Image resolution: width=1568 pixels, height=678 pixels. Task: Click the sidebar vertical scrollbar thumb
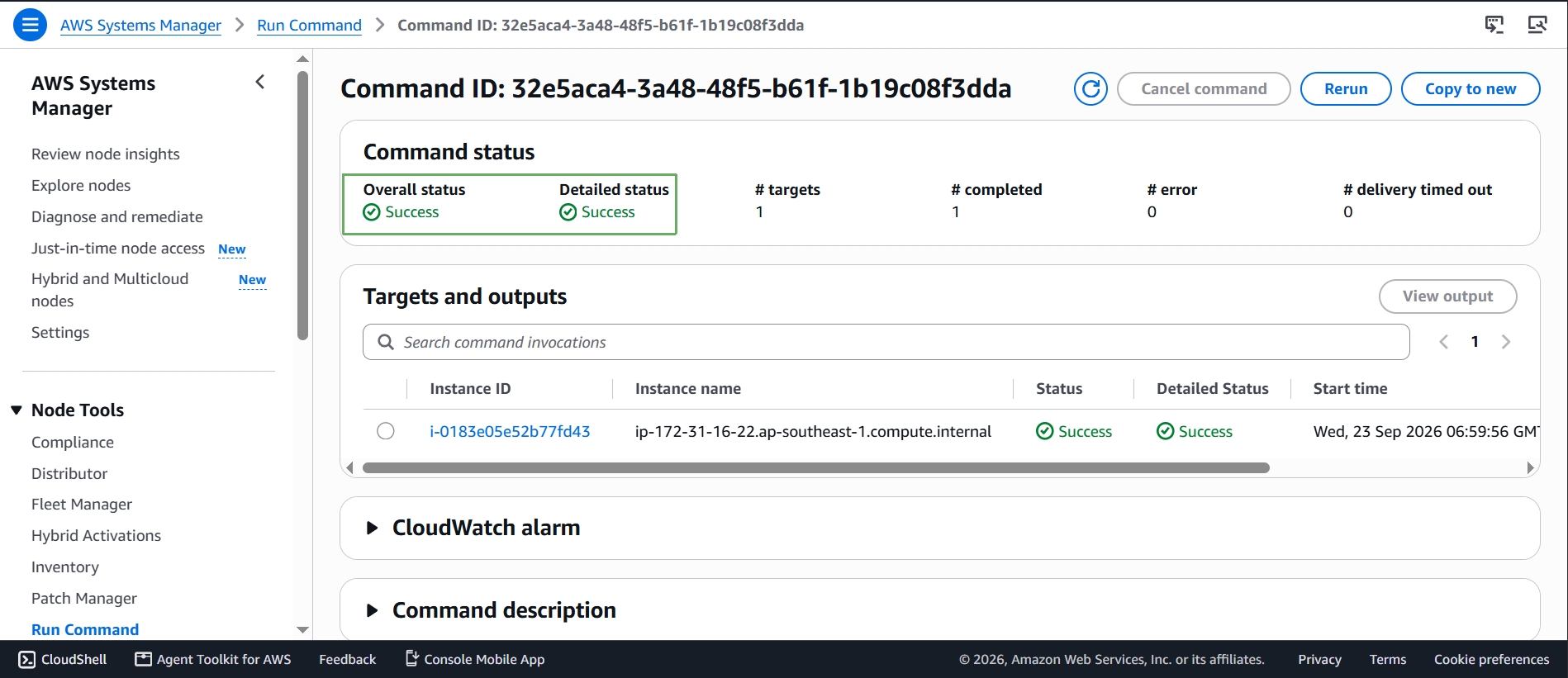pyautogui.click(x=302, y=206)
